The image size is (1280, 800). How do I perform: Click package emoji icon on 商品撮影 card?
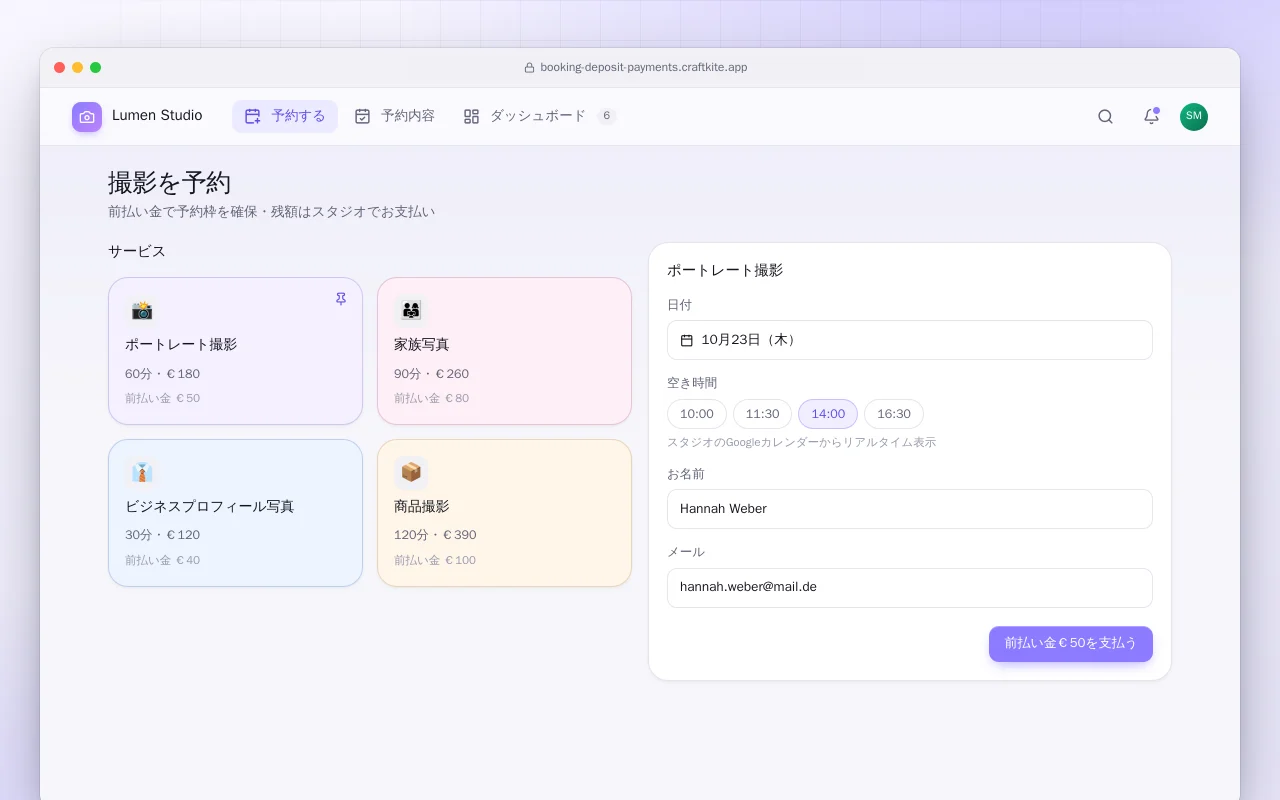tap(411, 472)
